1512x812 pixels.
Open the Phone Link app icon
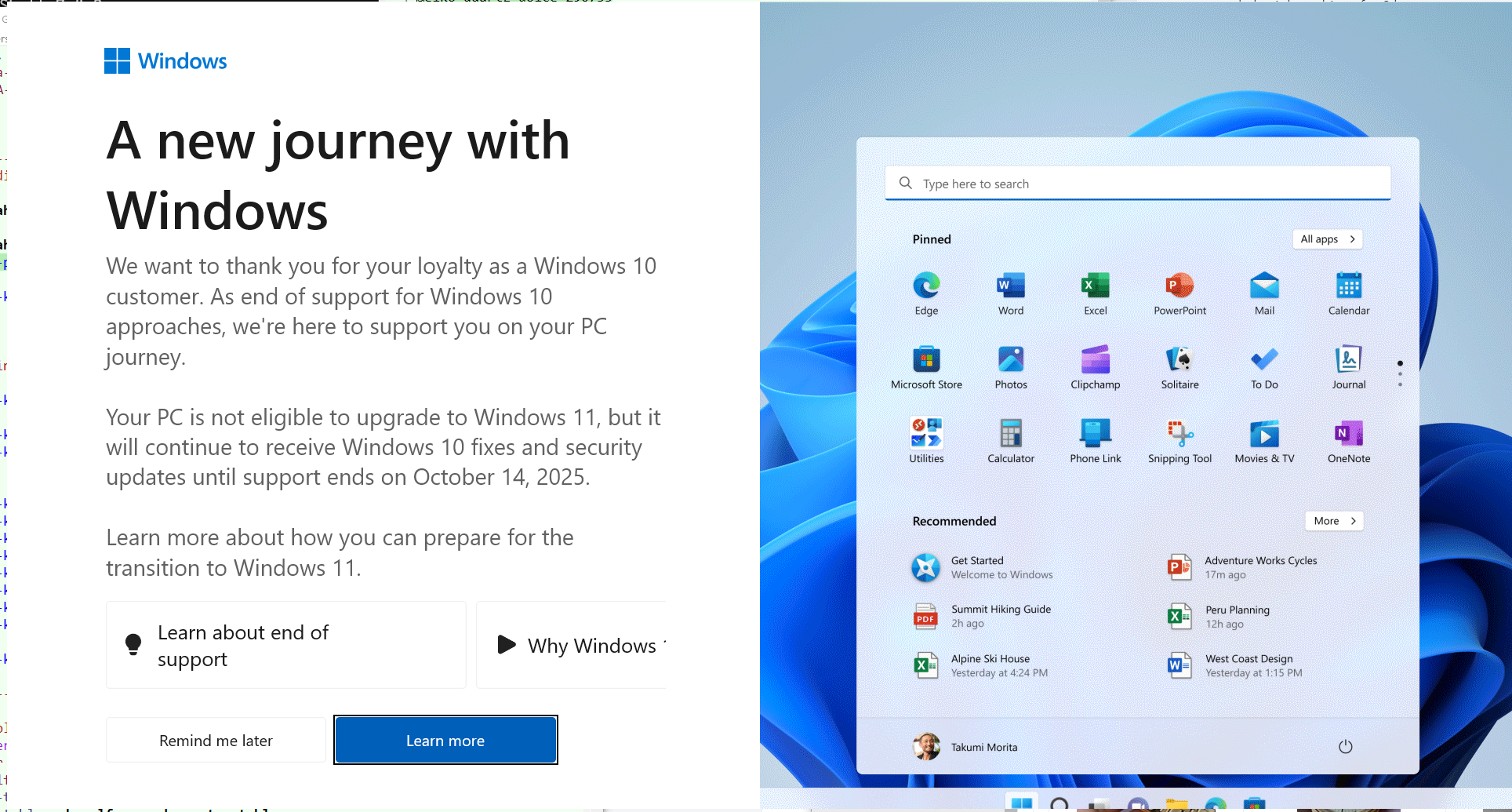[1096, 433]
